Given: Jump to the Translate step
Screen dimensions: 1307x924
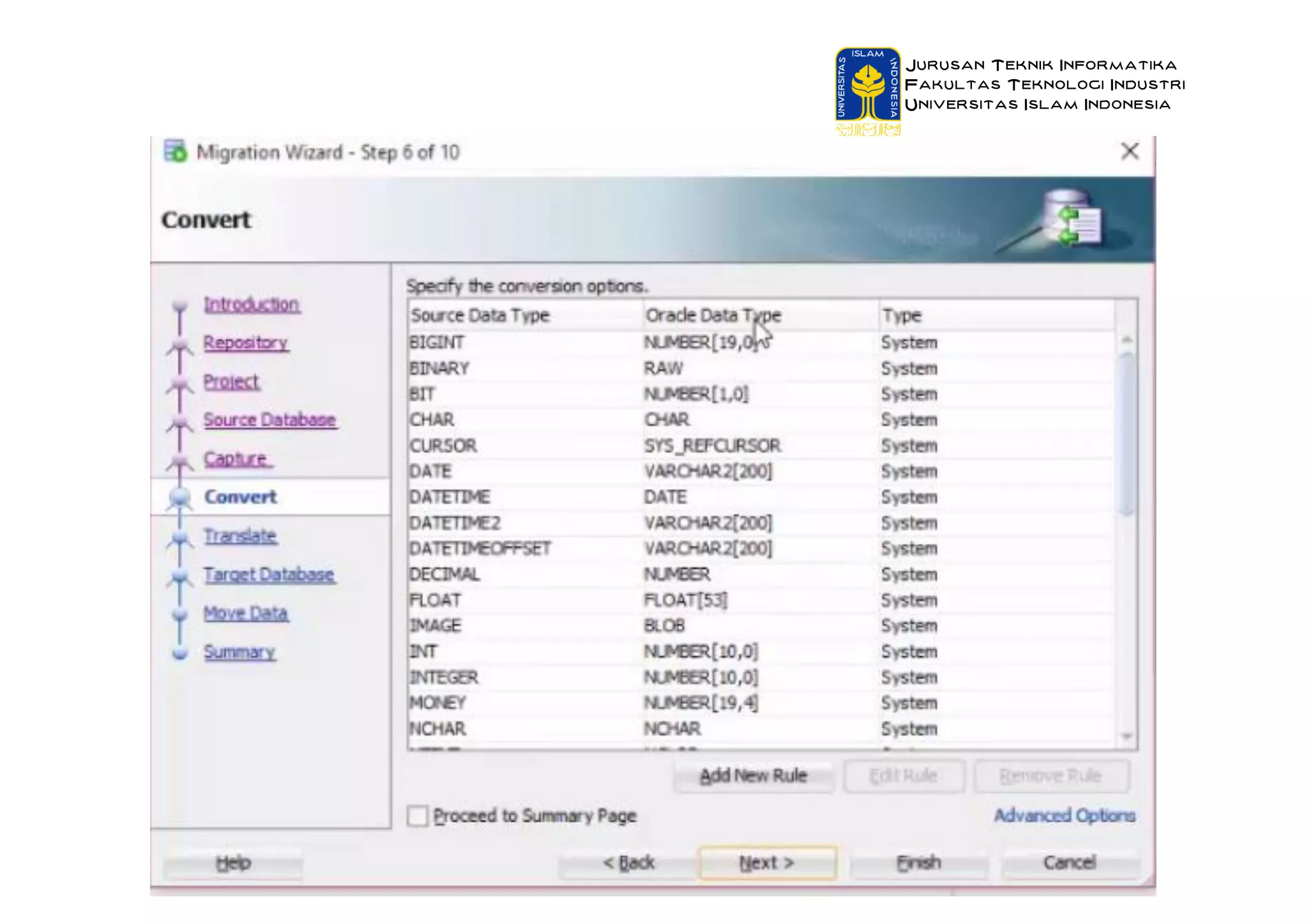Looking at the screenshot, I should point(240,536).
